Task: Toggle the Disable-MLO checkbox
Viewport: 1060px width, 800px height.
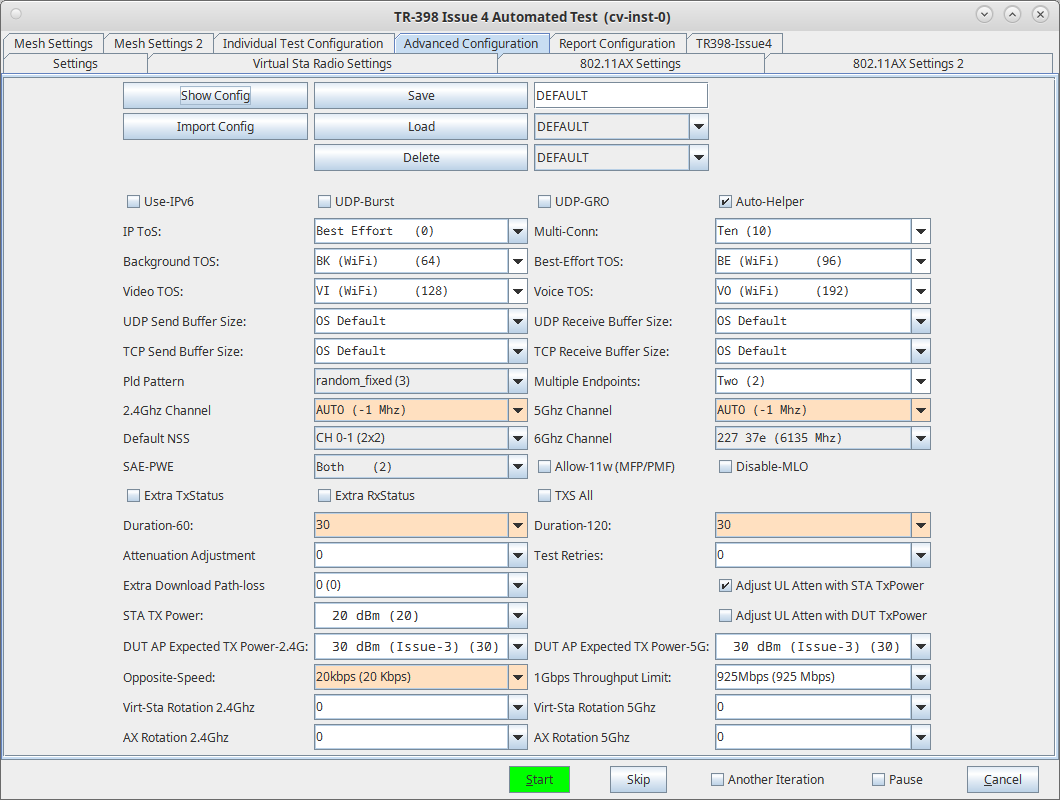Action: point(725,467)
